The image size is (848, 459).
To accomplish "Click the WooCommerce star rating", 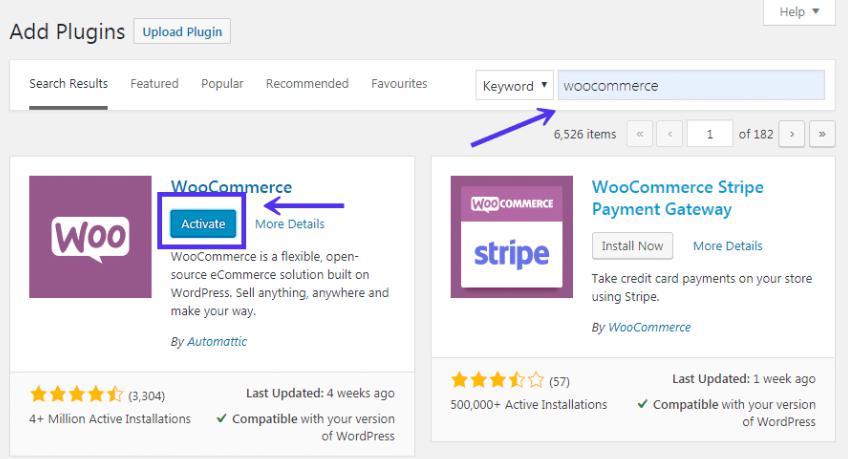I will [77, 394].
